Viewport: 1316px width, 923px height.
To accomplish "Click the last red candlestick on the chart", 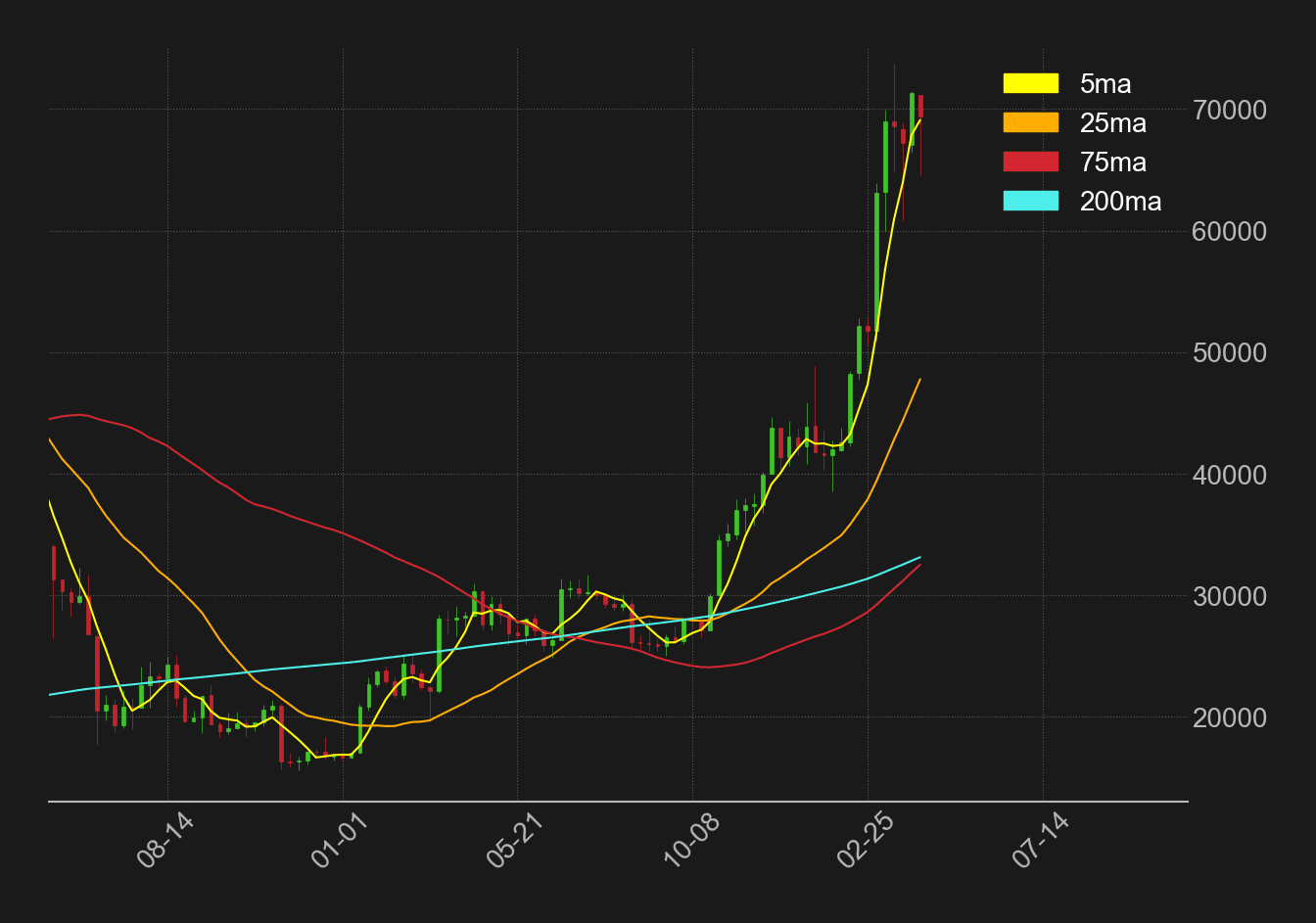I will [919, 108].
